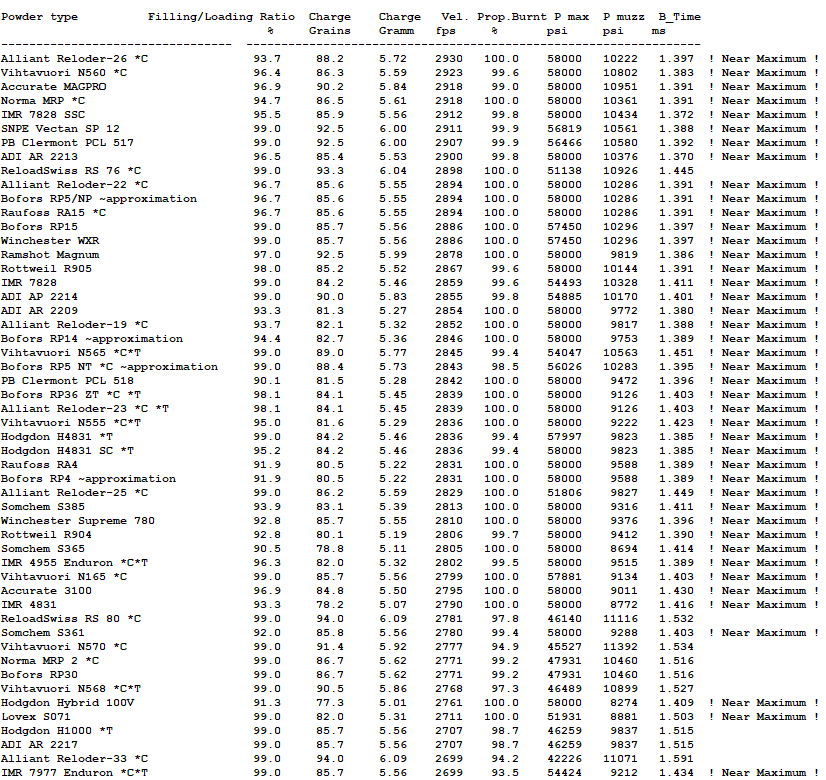The width and height of the screenshot is (826, 780).
Task: Click the "Raufoss RA15 *C" powder name
Action: pos(53,213)
